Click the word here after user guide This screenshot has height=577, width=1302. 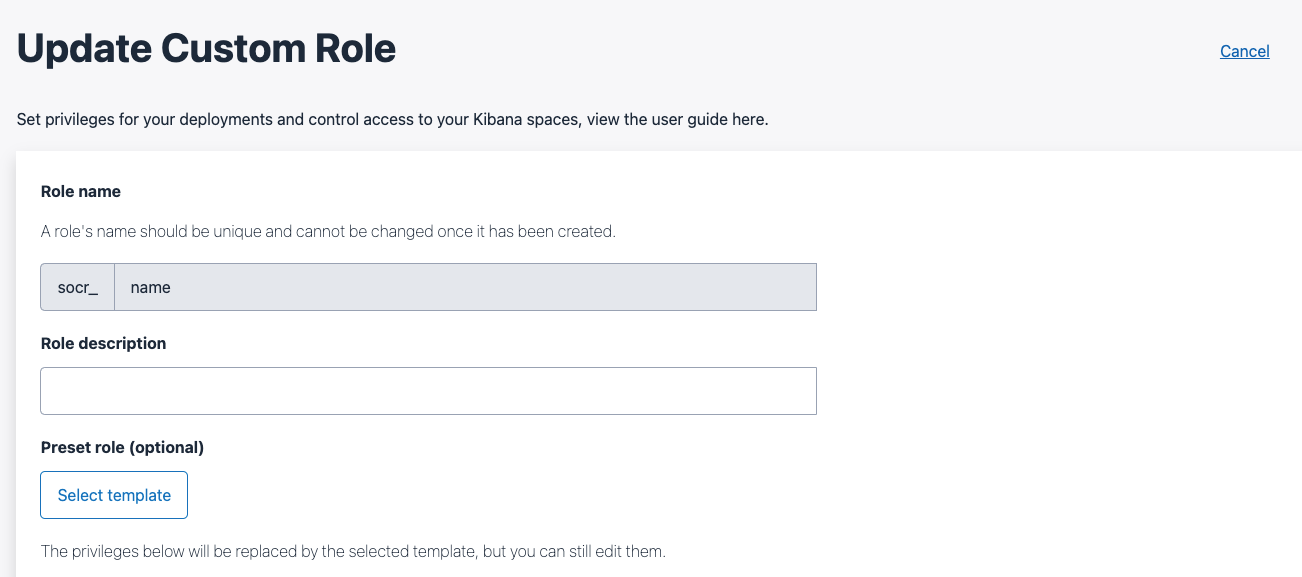point(749,120)
